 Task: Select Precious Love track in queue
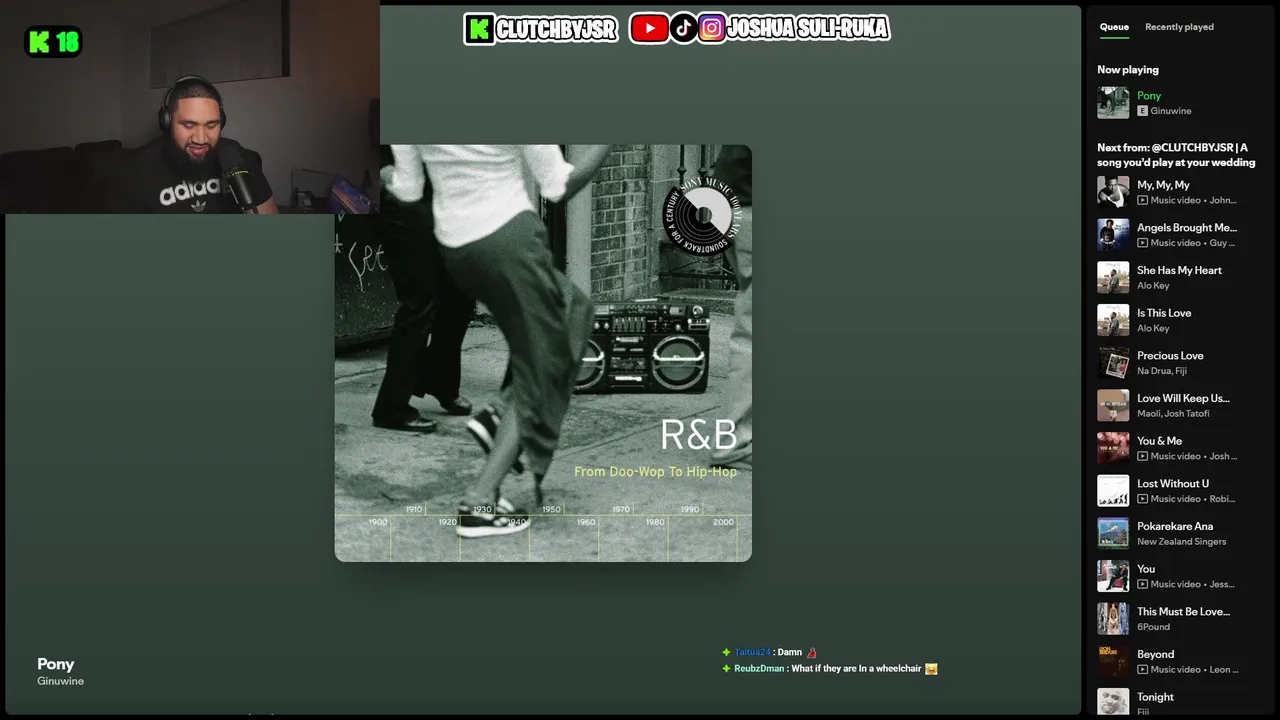[1170, 356]
